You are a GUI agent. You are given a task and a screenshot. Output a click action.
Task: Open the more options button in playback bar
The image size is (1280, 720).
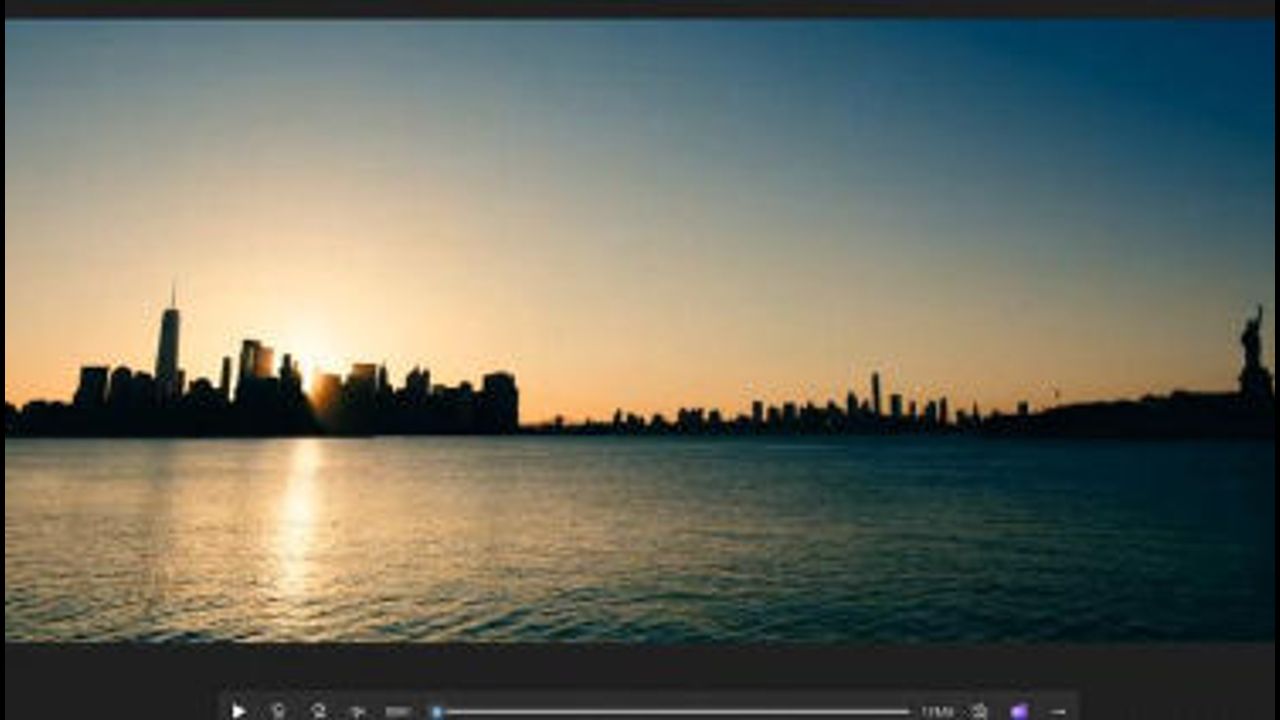[1058, 711]
